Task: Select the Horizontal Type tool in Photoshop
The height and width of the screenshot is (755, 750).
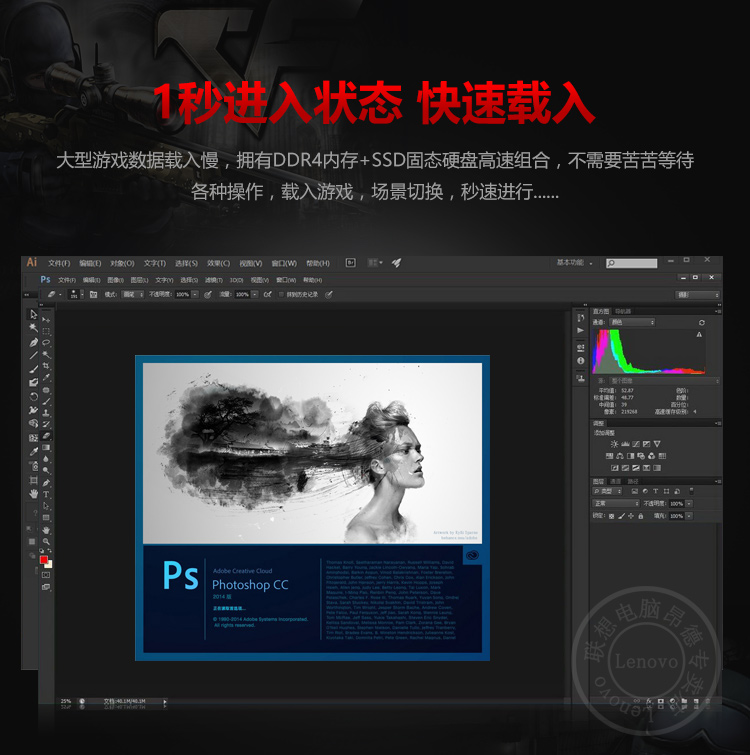Action: [x=46, y=495]
